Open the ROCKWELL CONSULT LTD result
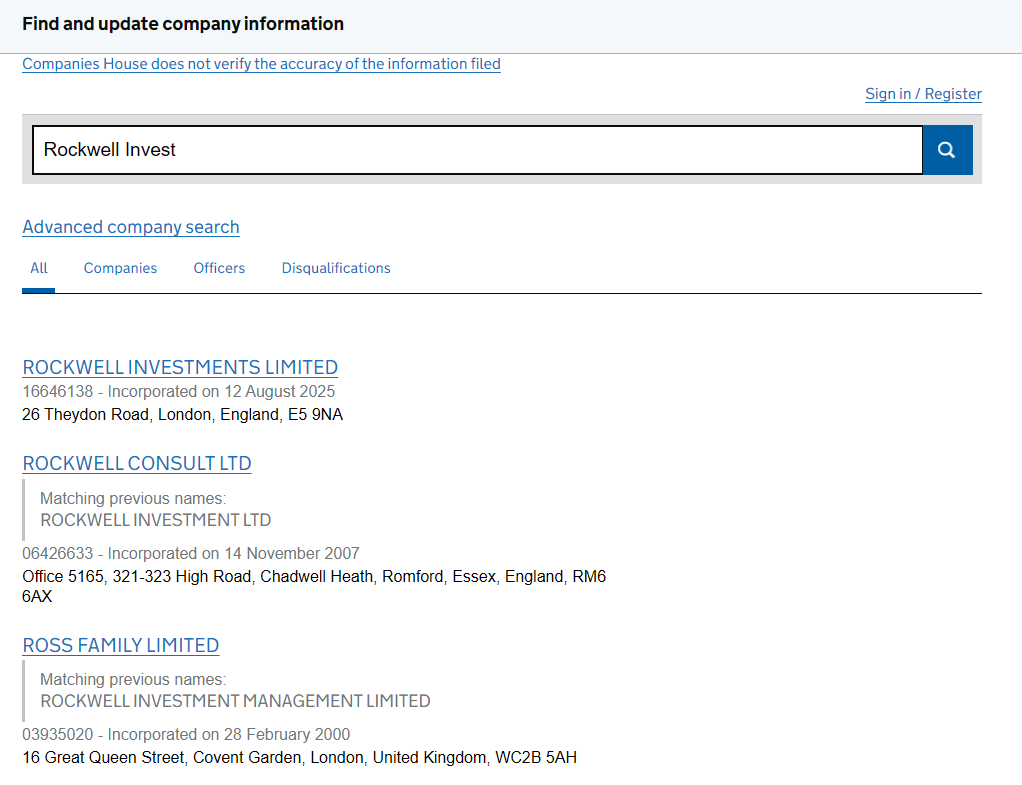The height and width of the screenshot is (785, 1022). coord(137,464)
